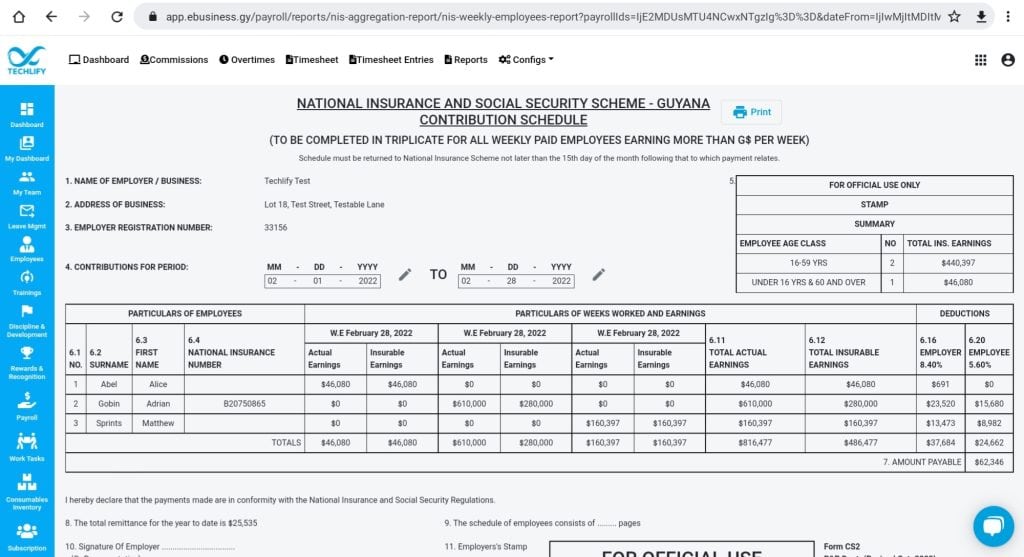Open My Team in the sidebar
This screenshot has height=557, width=1024.
click(x=27, y=182)
